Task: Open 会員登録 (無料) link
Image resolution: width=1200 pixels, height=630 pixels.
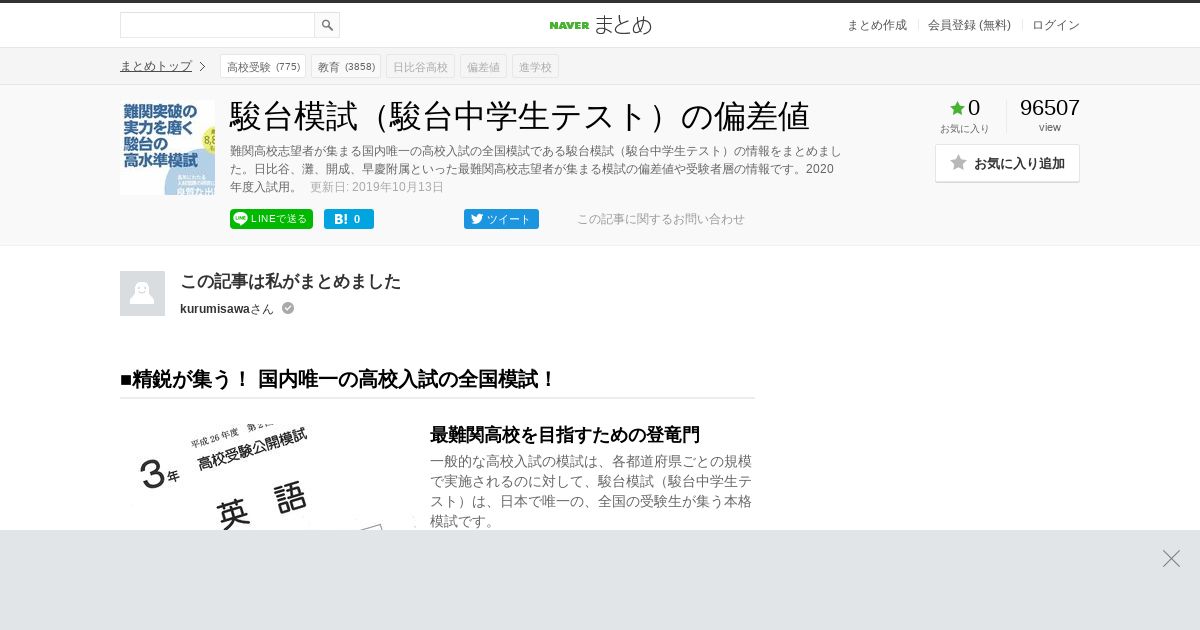Action: click(x=969, y=25)
